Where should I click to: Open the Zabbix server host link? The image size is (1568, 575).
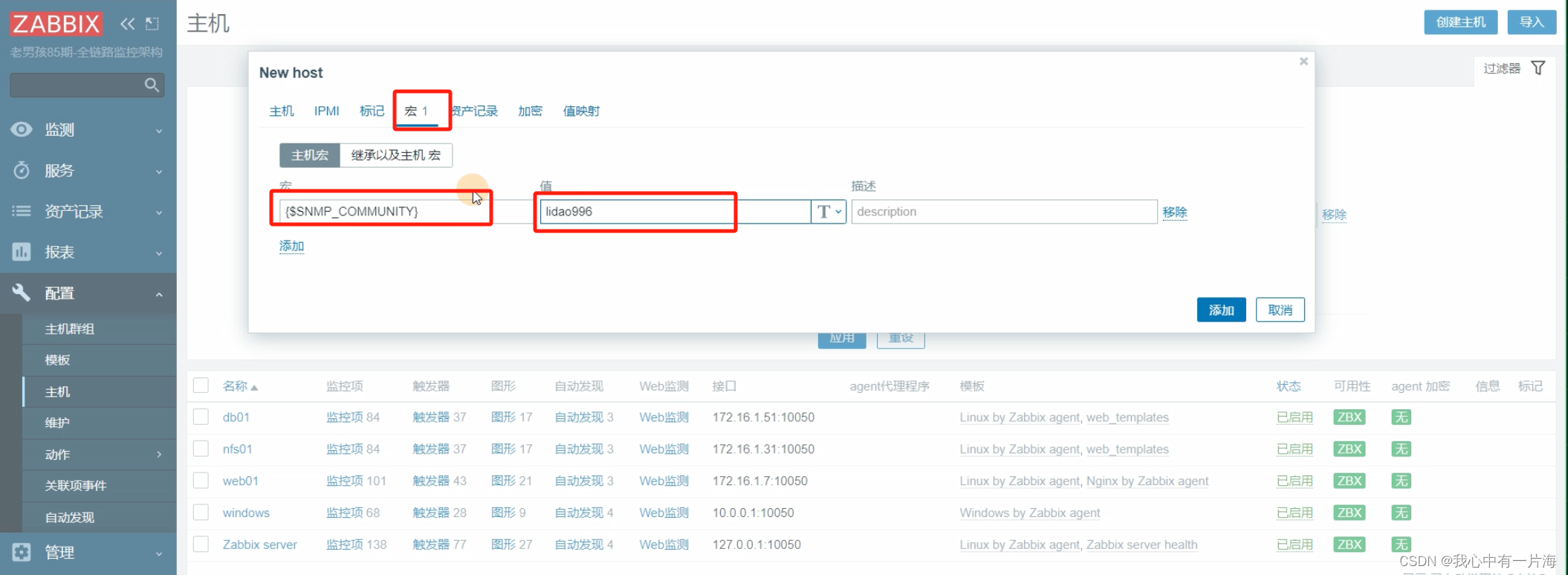pyautogui.click(x=259, y=545)
